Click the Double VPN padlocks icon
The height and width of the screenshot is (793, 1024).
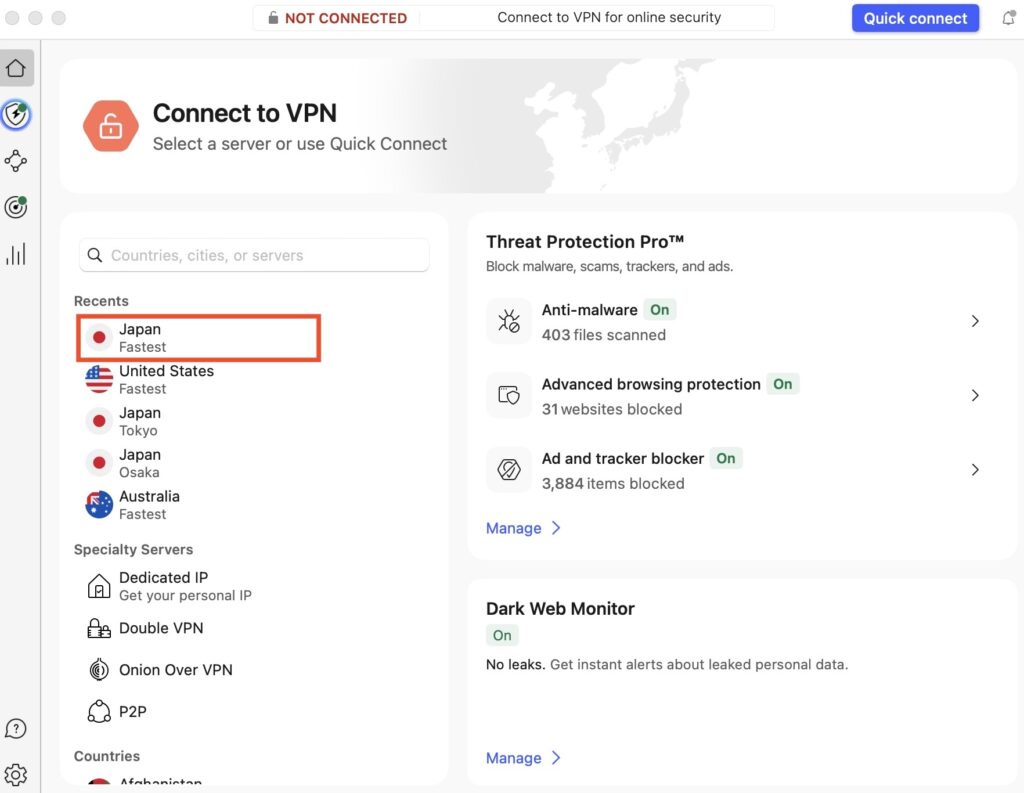click(99, 628)
